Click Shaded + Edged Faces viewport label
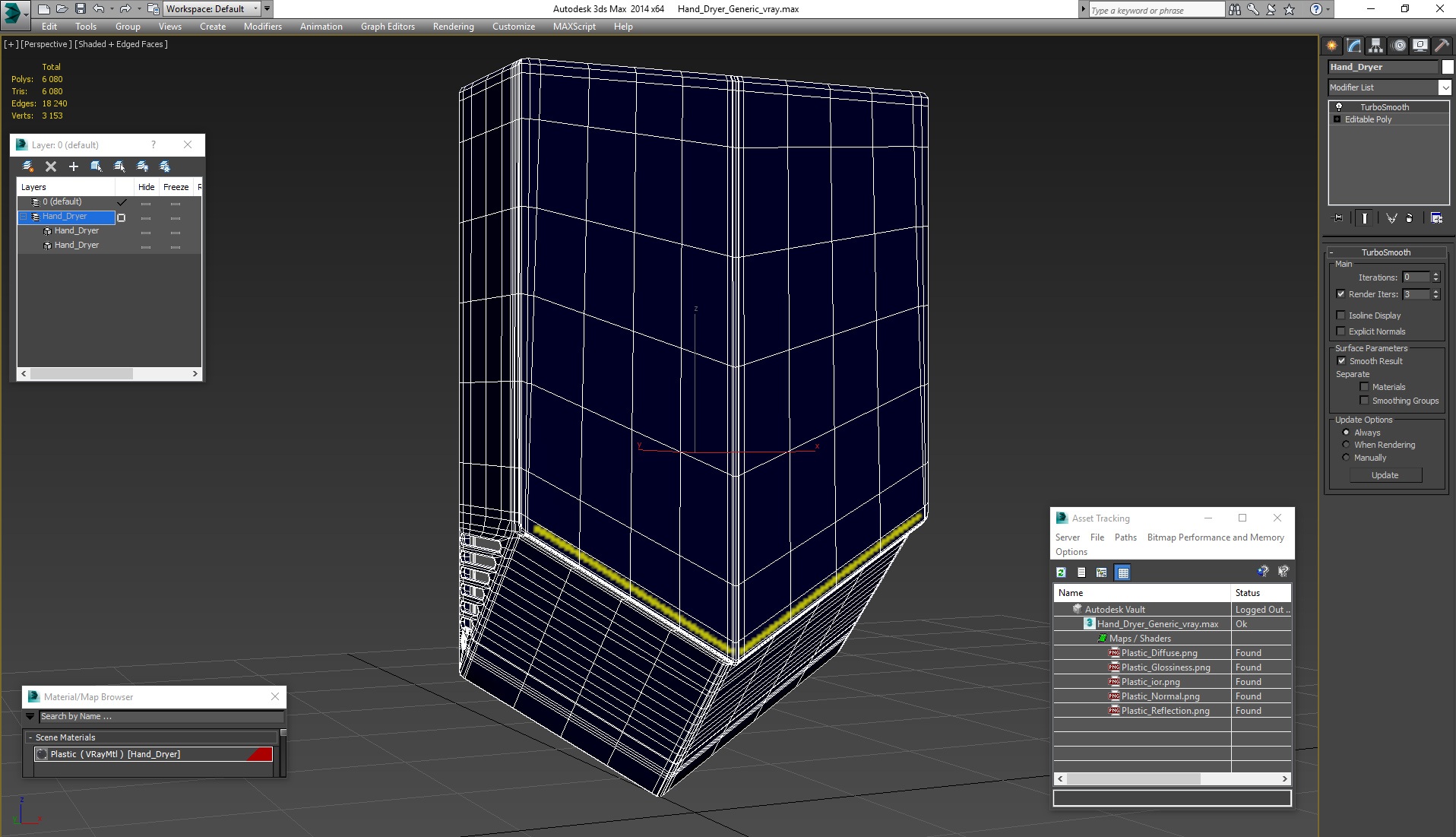The image size is (1456, 837). (122, 44)
